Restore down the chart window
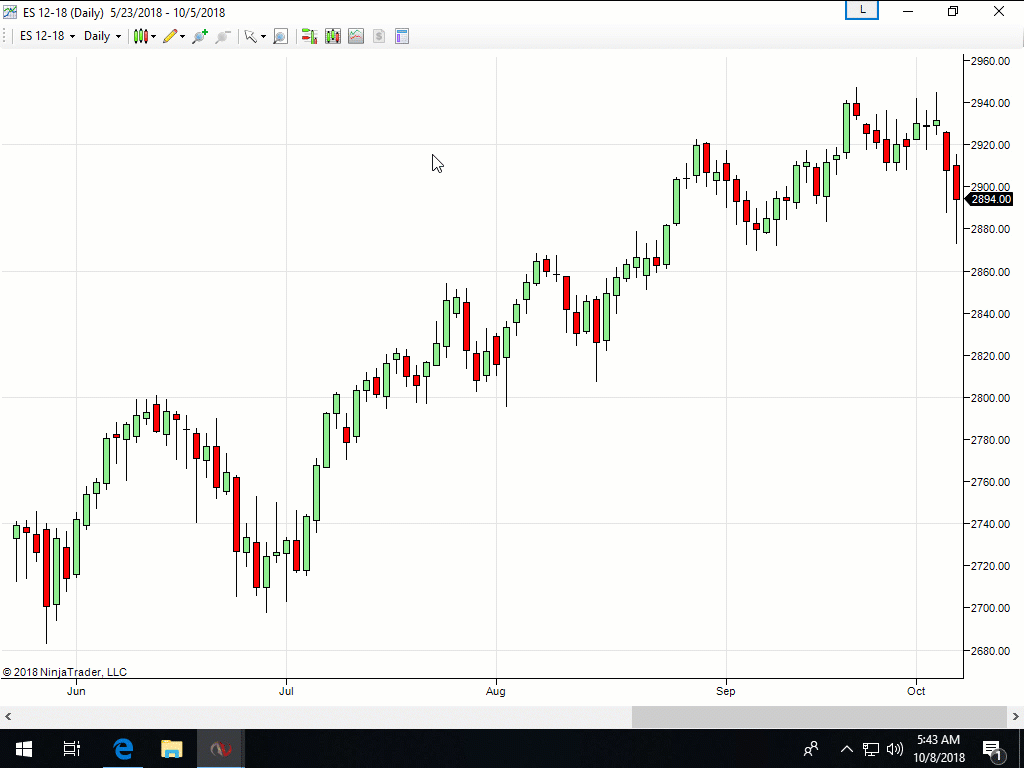 click(x=953, y=11)
